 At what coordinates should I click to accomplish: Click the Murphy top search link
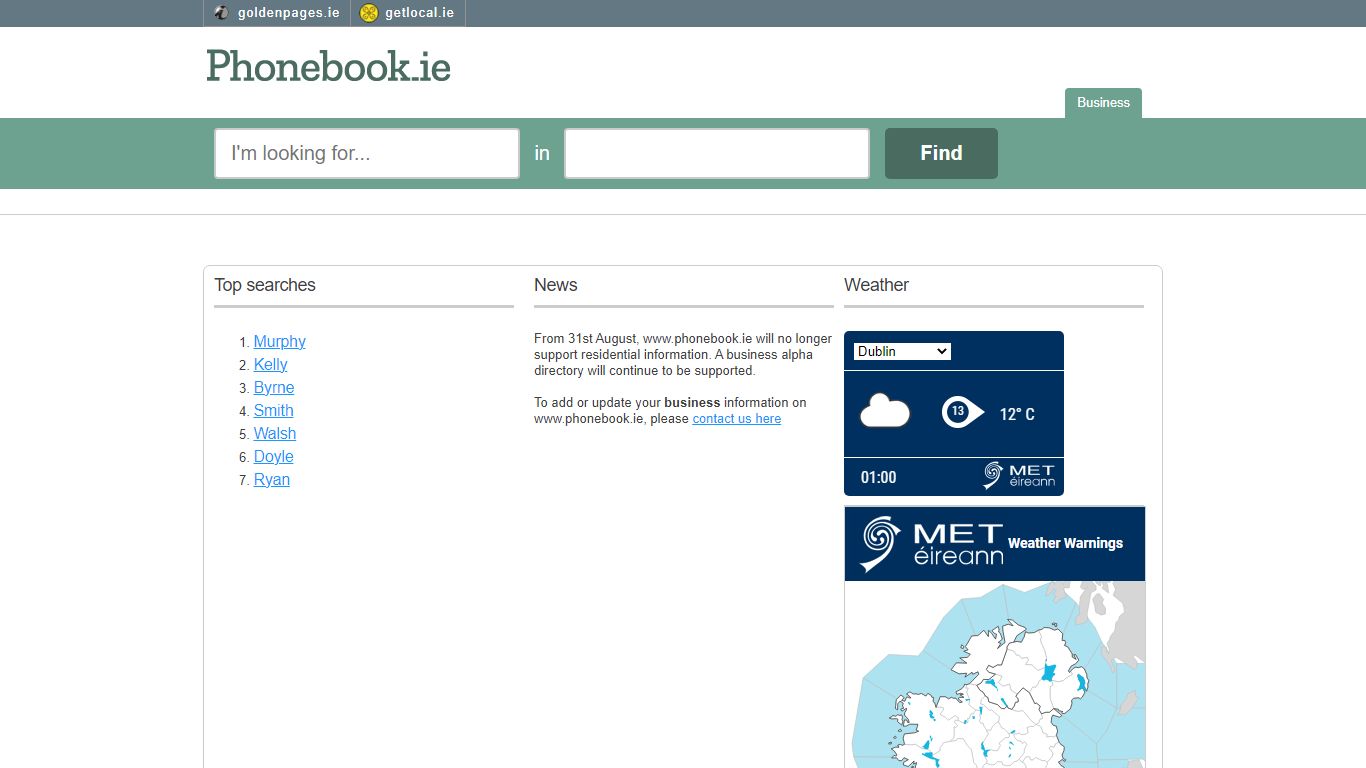(280, 341)
